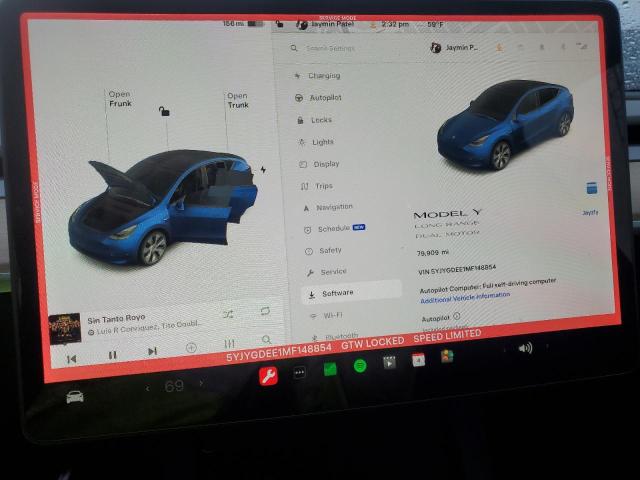Open the Display settings menu

(319, 164)
